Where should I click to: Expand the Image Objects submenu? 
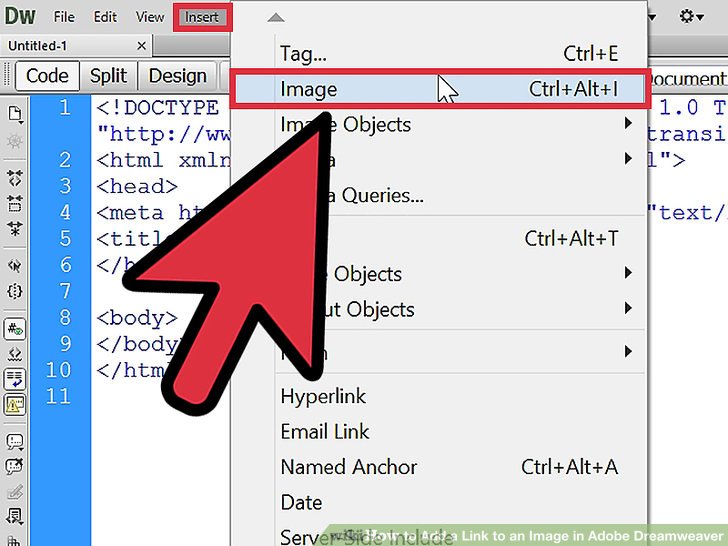pyautogui.click(x=628, y=124)
